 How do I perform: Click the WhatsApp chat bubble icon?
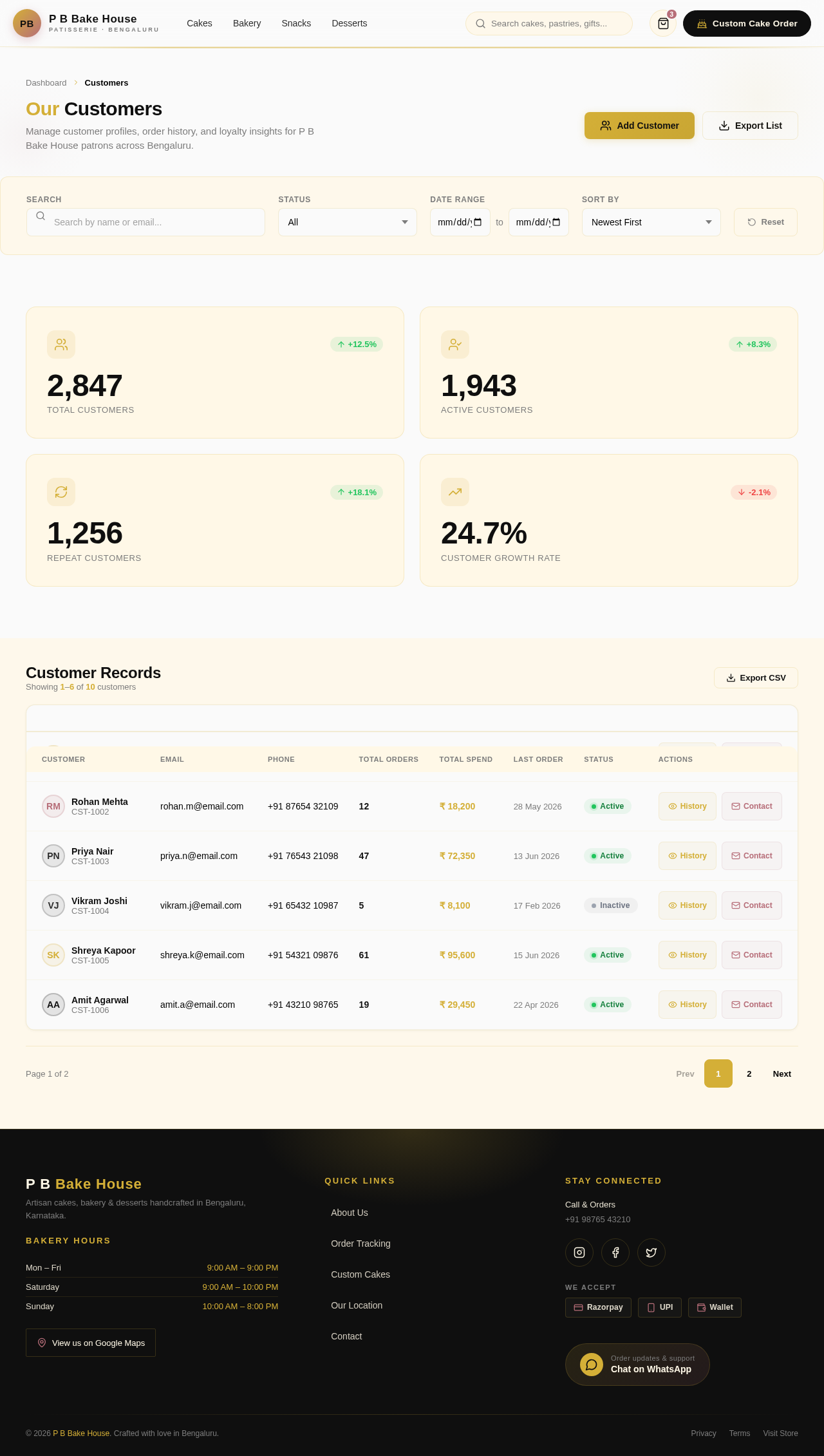click(592, 1365)
